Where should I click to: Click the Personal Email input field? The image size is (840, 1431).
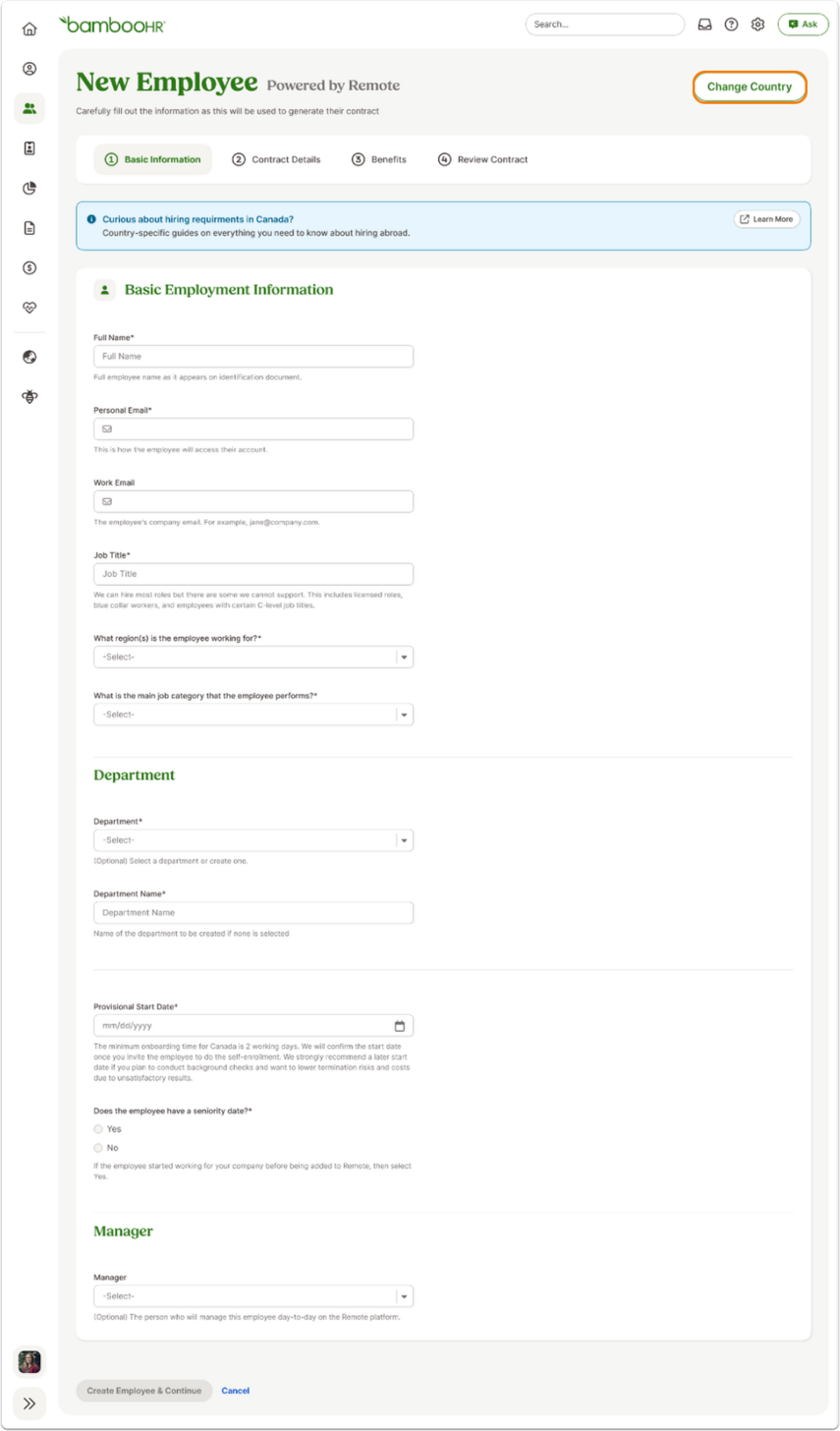[253, 429]
